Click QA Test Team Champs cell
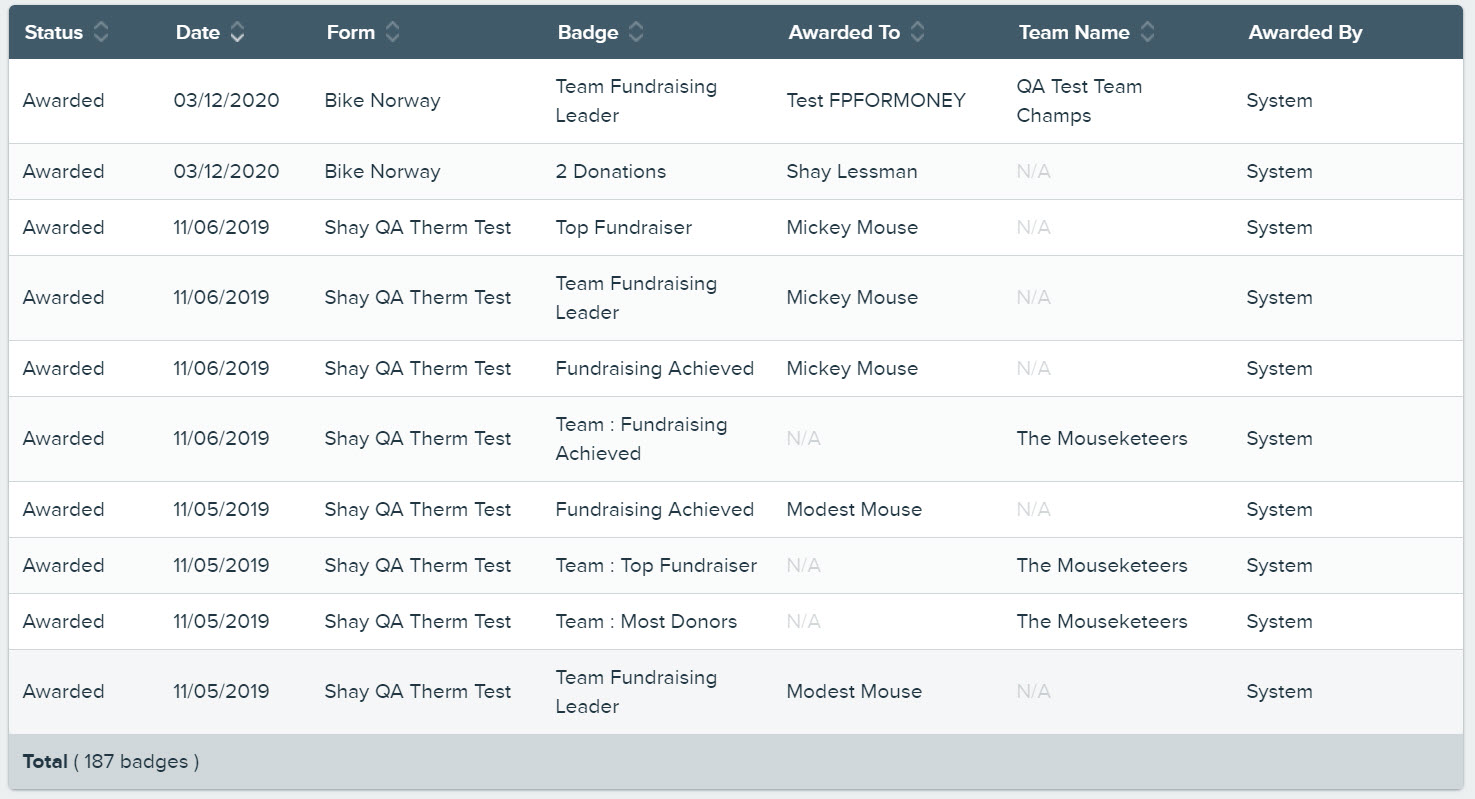 pyautogui.click(x=1079, y=100)
